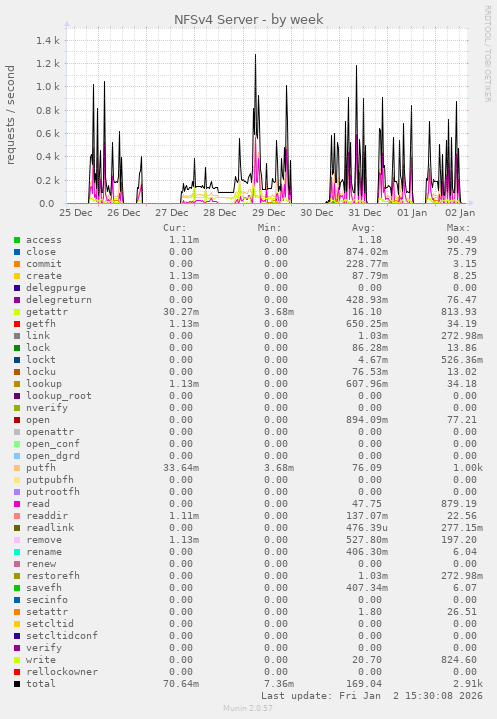Click the total max value '2.91k'
497x719 pixels.
pyautogui.click(x=468, y=684)
